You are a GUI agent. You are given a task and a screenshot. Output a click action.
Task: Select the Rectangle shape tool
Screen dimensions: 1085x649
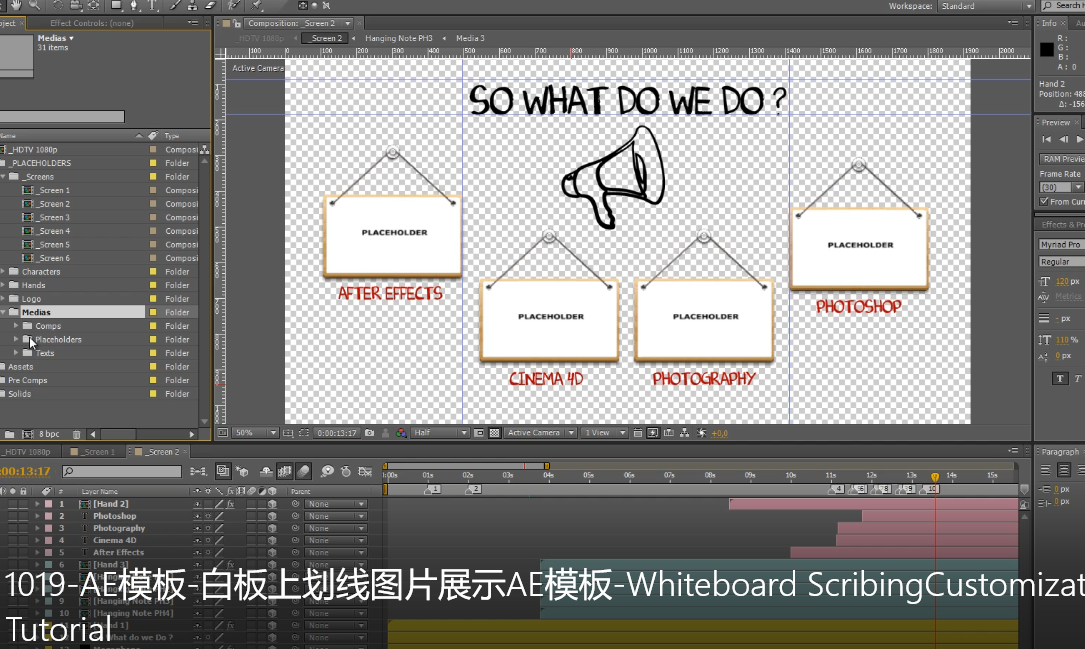click(x=116, y=5)
